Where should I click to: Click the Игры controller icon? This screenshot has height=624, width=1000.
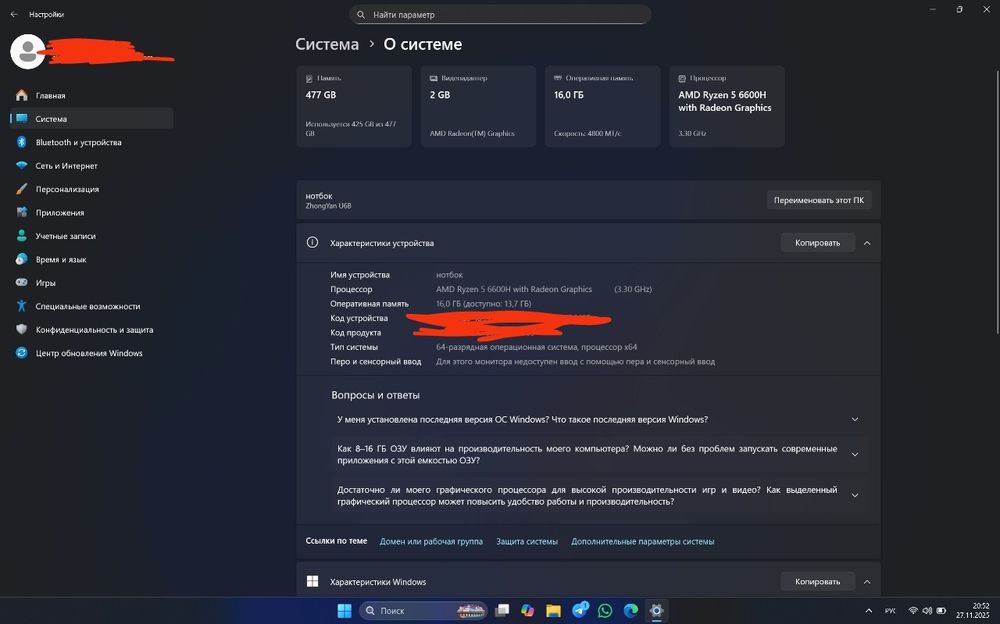coord(22,283)
